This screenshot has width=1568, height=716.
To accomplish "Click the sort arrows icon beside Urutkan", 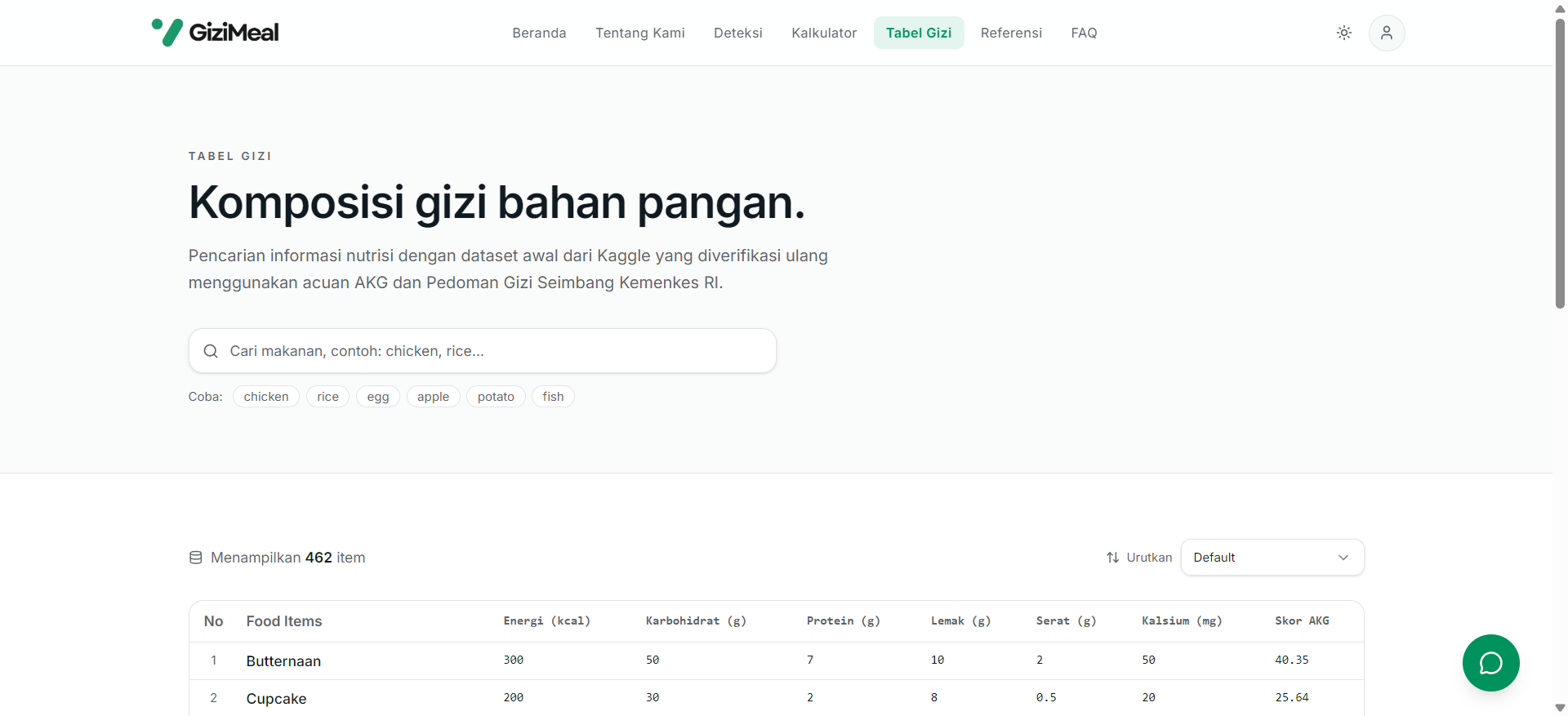I will coord(1112,558).
